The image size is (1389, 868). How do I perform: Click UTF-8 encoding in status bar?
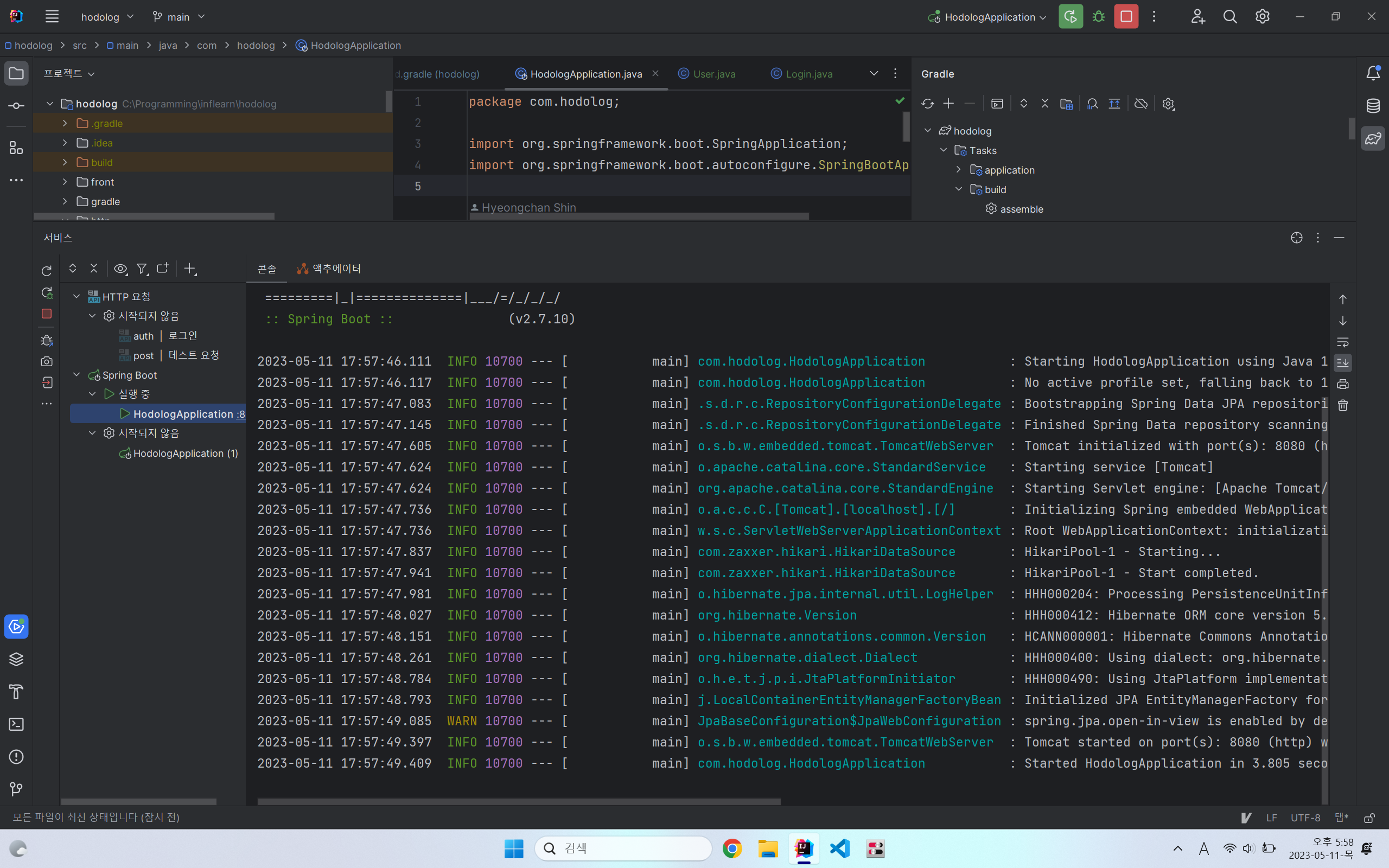(1305, 818)
